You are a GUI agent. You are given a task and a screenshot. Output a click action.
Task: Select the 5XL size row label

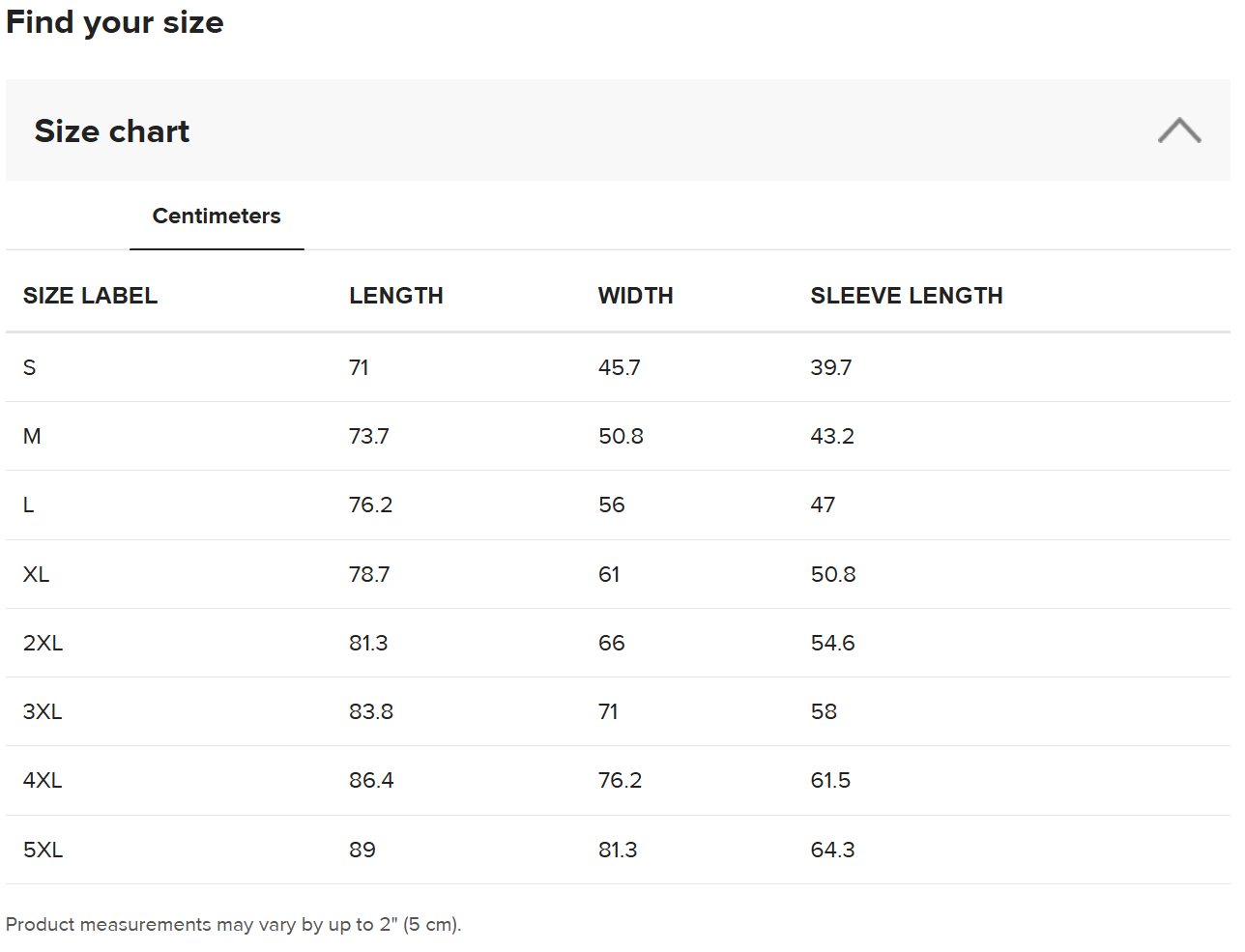pos(43,851)
